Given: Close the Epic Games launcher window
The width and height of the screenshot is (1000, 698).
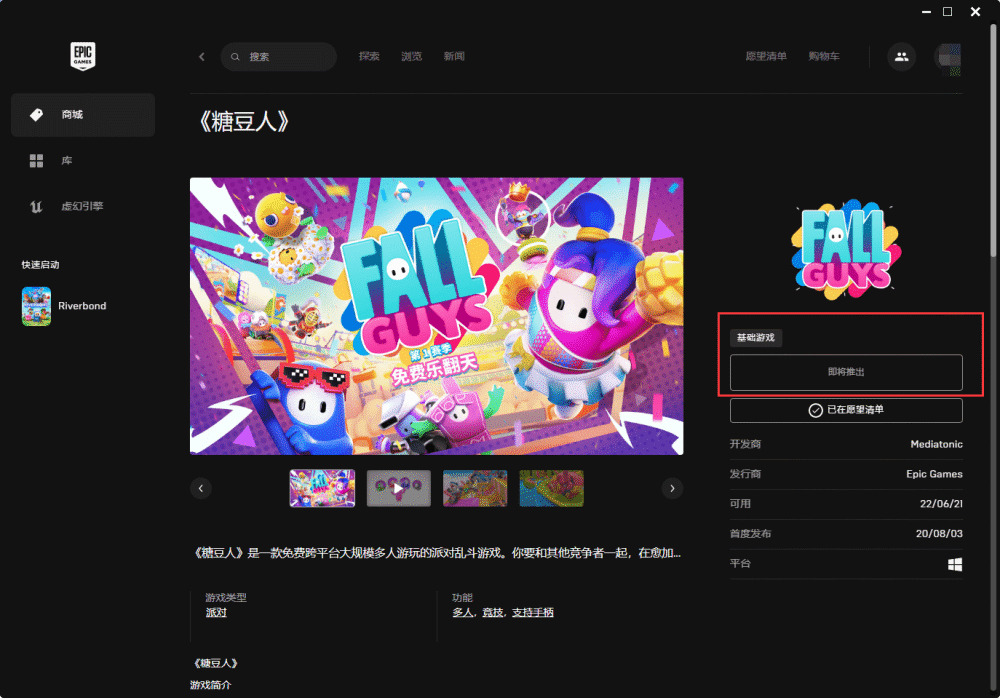Looking at the screenshot, I should click(x=975, y=11).
